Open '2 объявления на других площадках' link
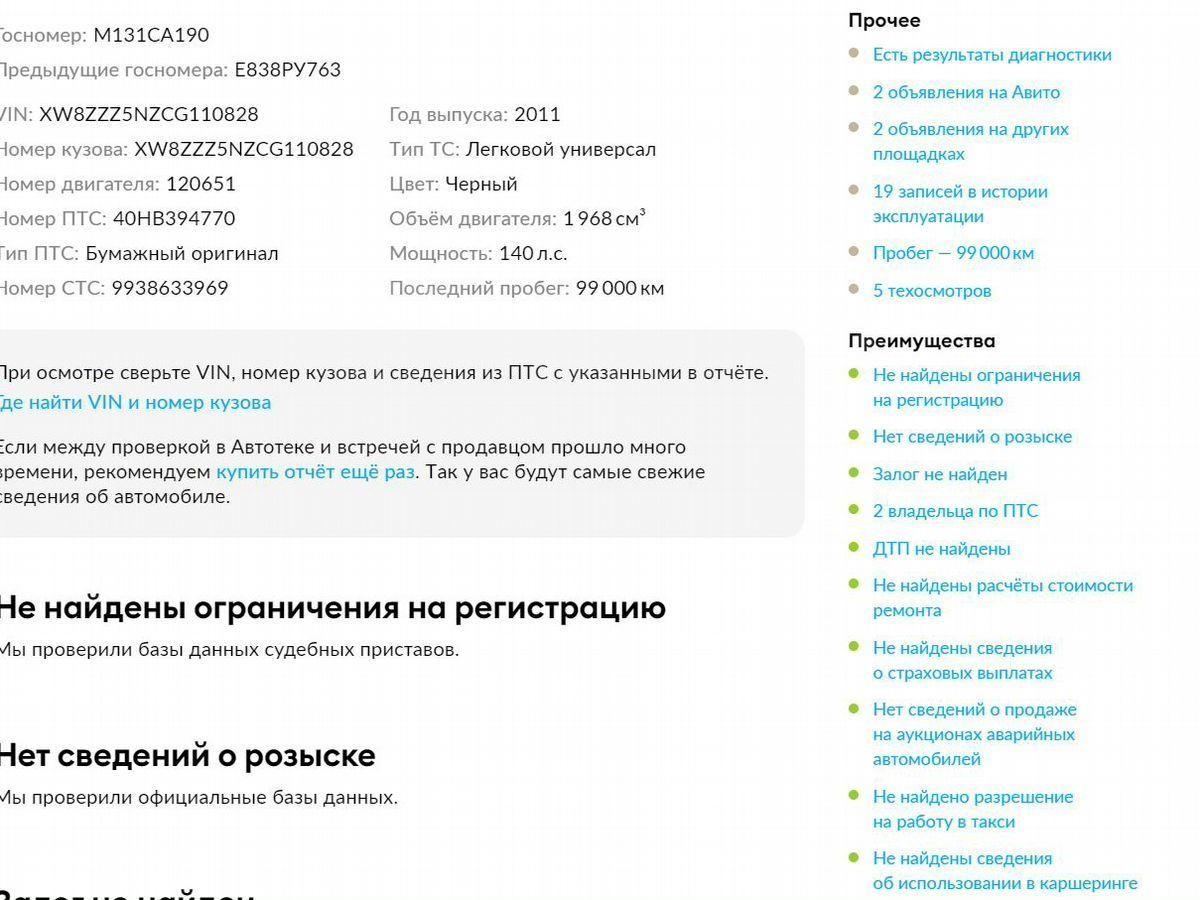The height and width of the screenshot is (900, 1200). tap(970, 141)
